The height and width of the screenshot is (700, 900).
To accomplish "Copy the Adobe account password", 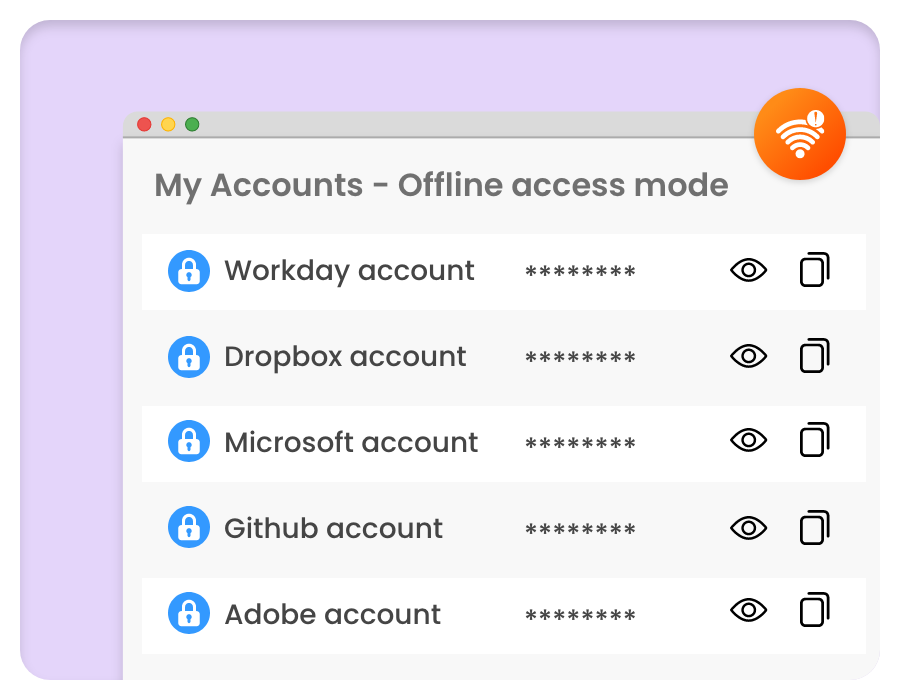I will click(814, 611).
